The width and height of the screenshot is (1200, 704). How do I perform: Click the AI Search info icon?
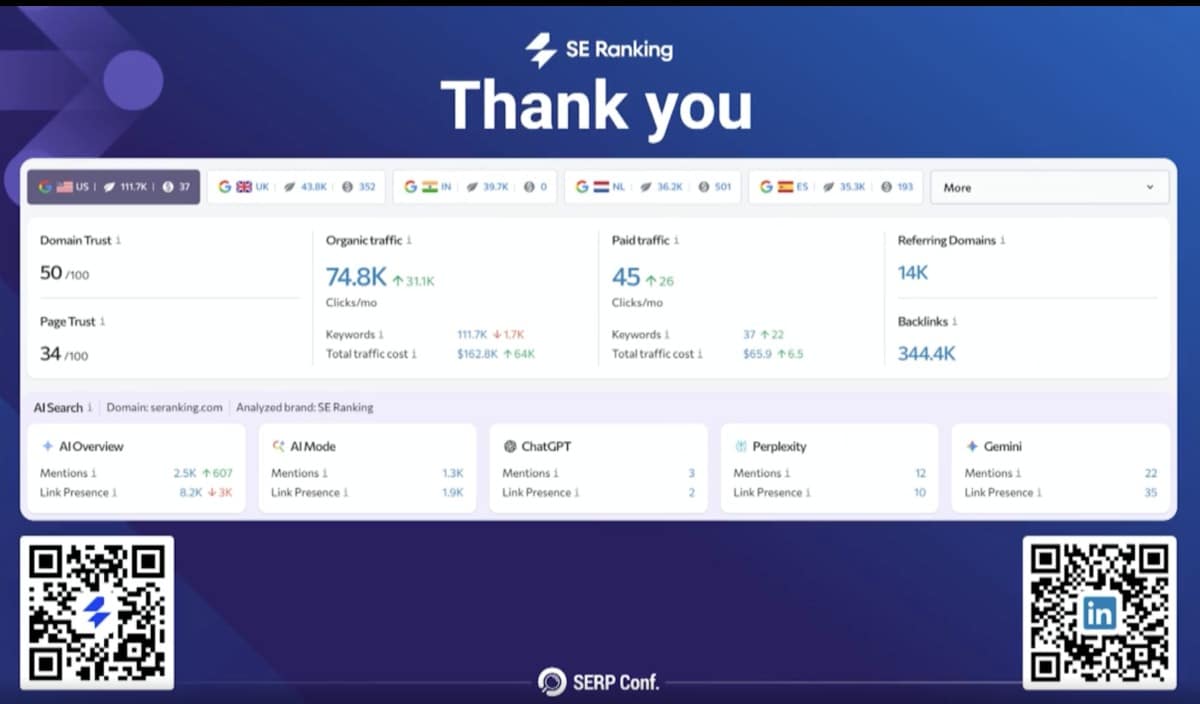coord(90,408)
